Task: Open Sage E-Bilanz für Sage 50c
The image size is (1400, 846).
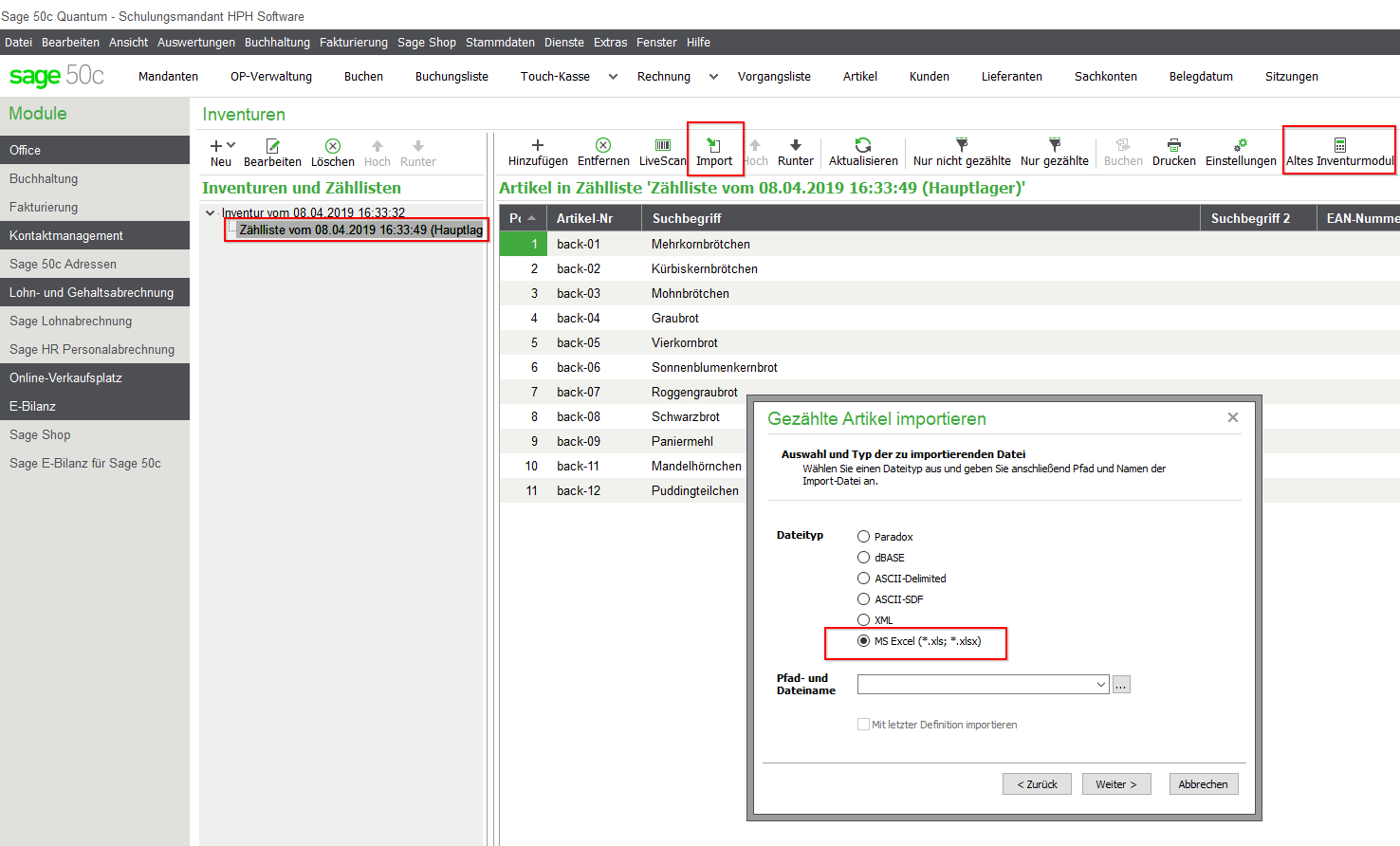Action: coord(95,463)
